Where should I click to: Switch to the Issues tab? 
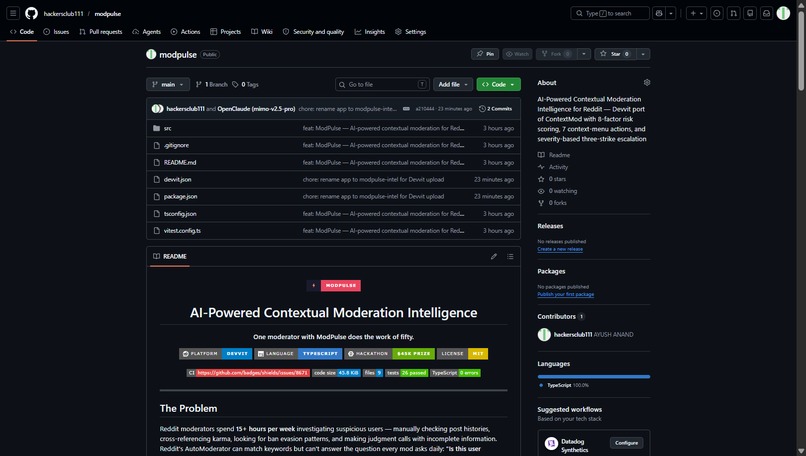[x=56, y=32]
